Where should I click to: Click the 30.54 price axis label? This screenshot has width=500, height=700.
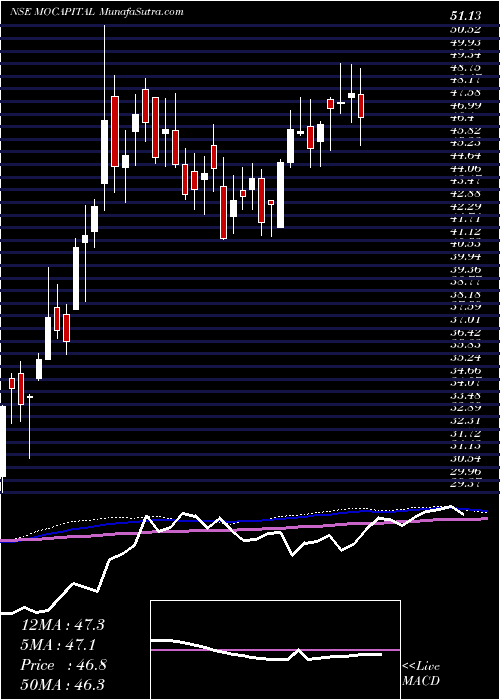click(x=465, y=459)
